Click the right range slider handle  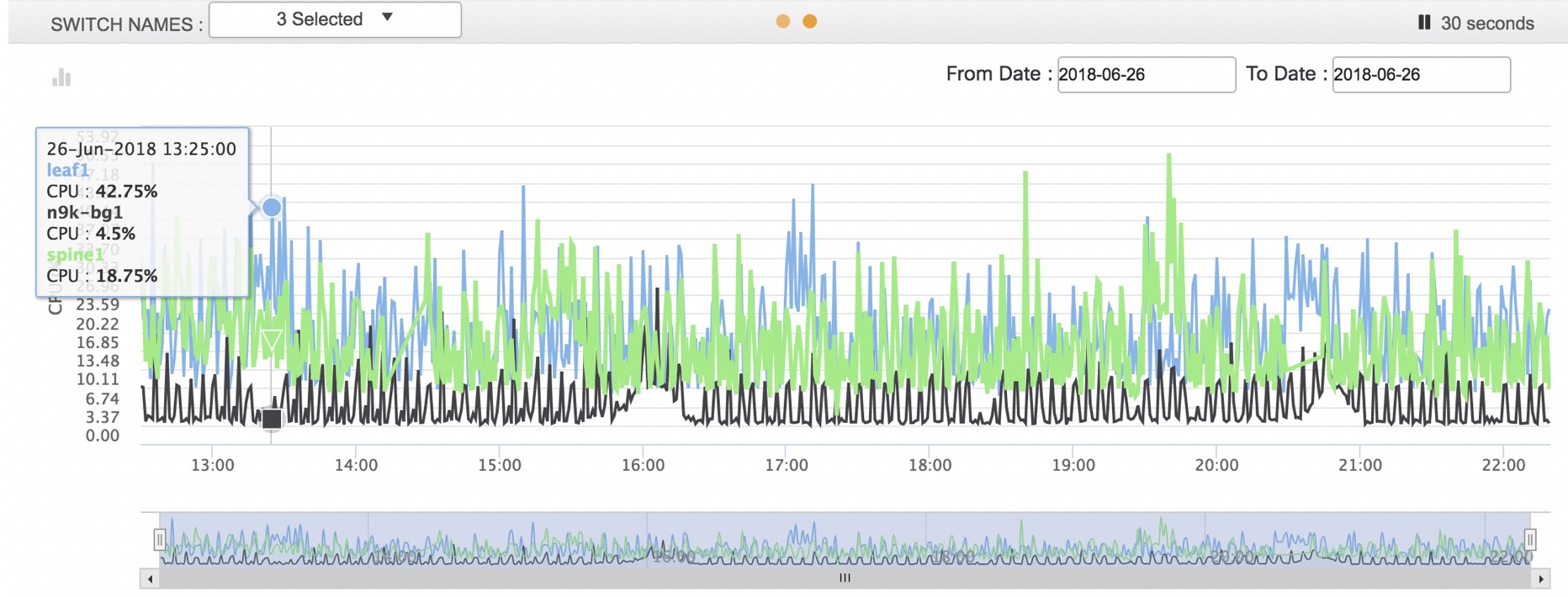point(1530,539)
